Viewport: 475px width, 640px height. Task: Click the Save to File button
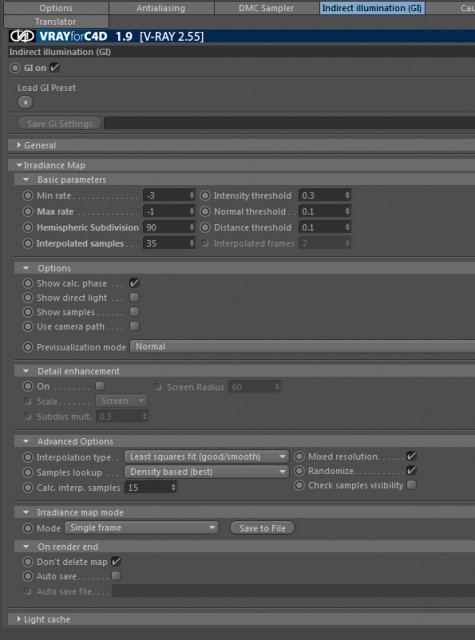point(262,528)
